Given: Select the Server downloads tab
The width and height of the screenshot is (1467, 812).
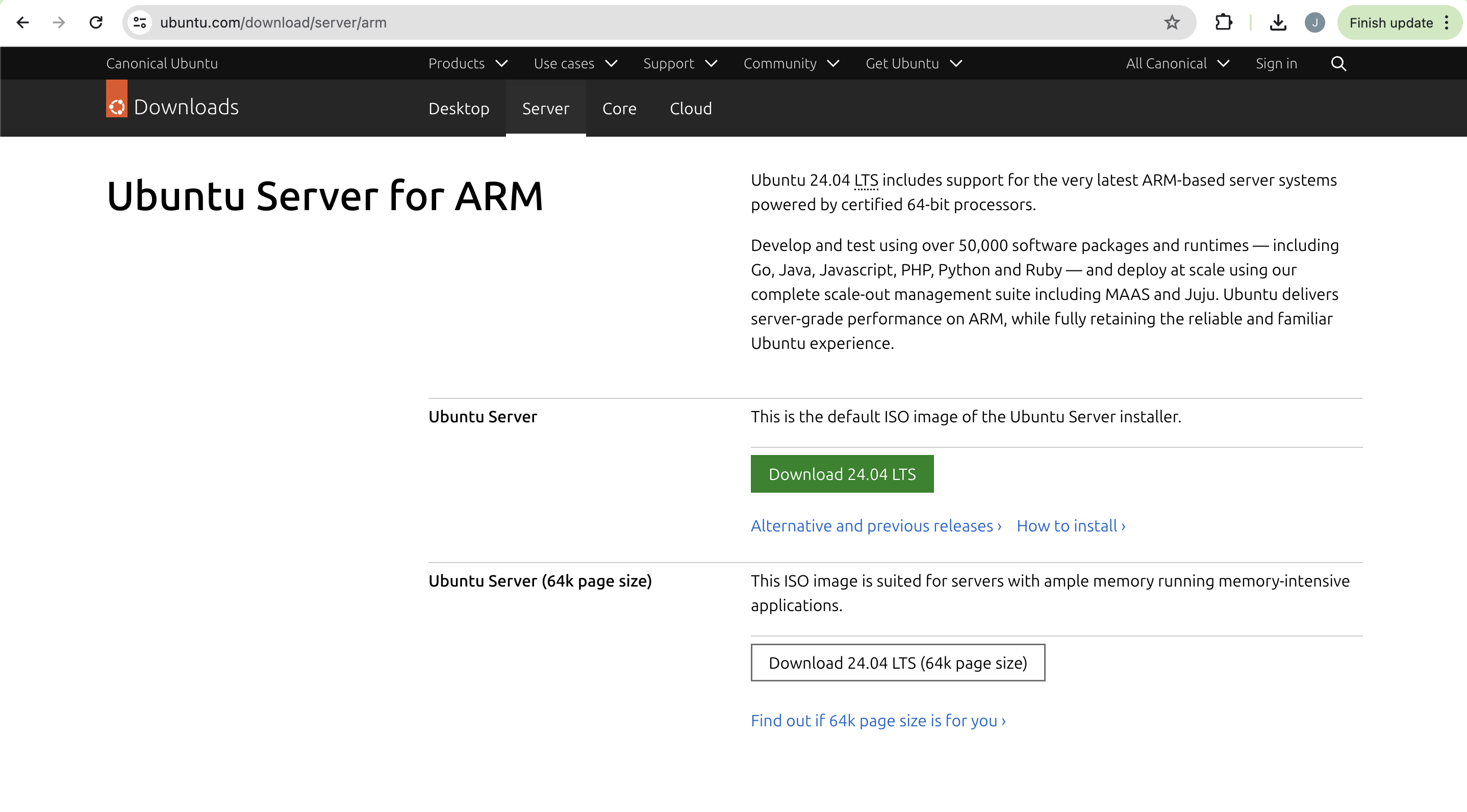Looking at the screenshot, I should [546, 108].
